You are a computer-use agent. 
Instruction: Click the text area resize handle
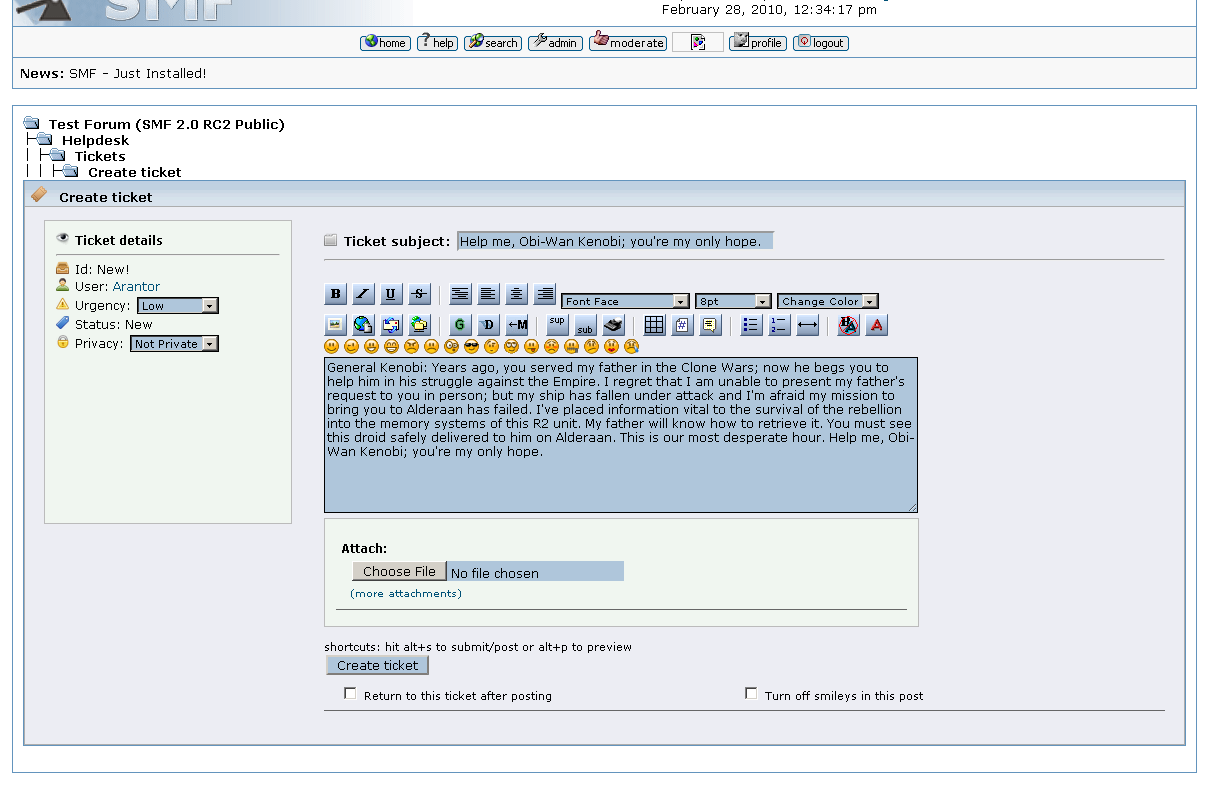911,507
